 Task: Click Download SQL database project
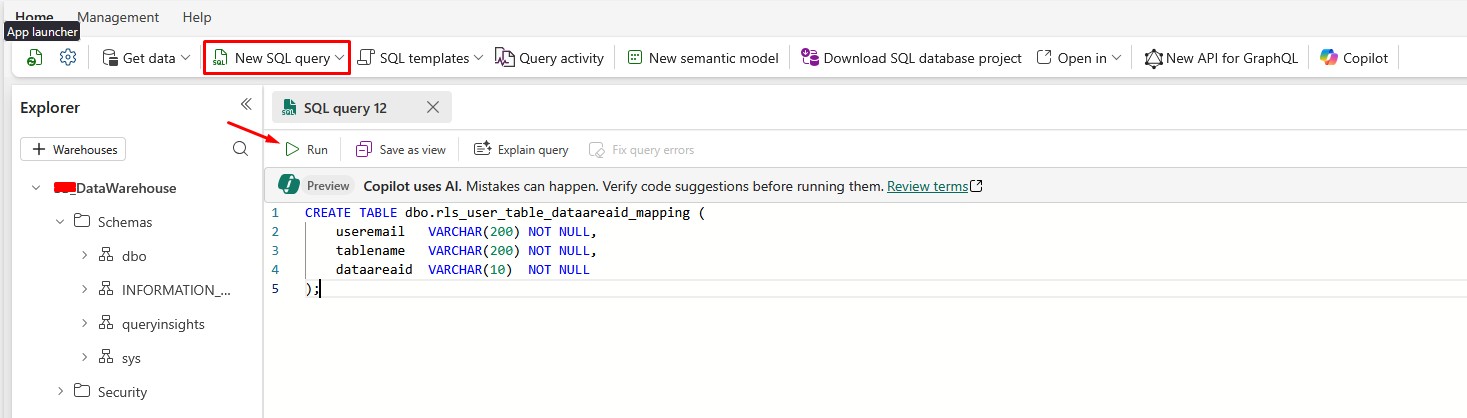click(x=910, y=58)
